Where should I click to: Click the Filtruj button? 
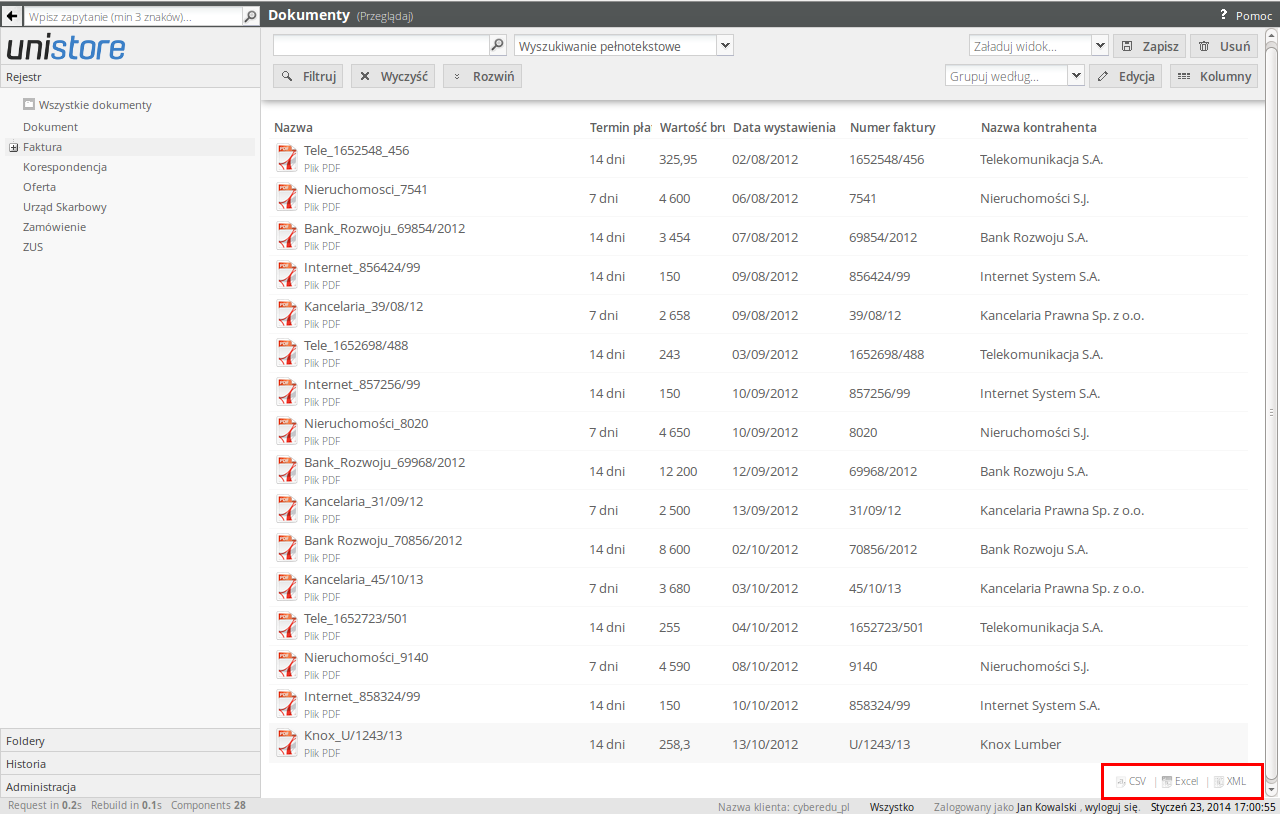click(x=308, y=76)
